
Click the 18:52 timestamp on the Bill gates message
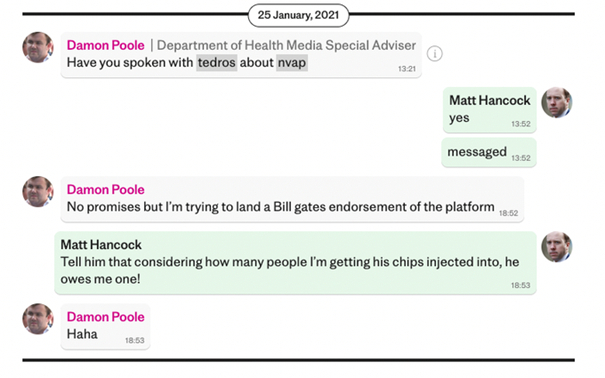[509, 213]
